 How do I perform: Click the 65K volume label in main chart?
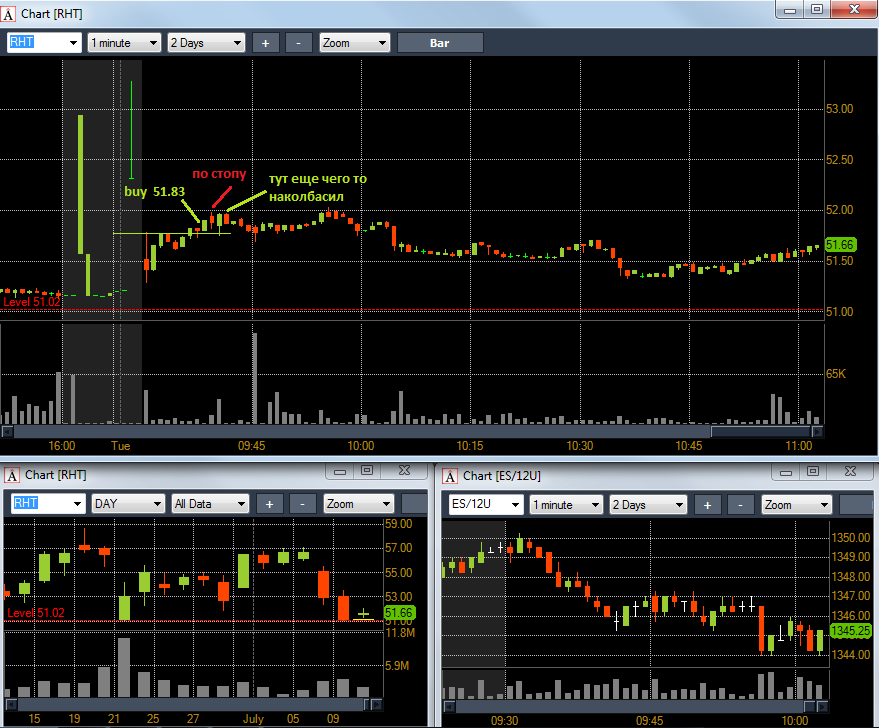835,374
